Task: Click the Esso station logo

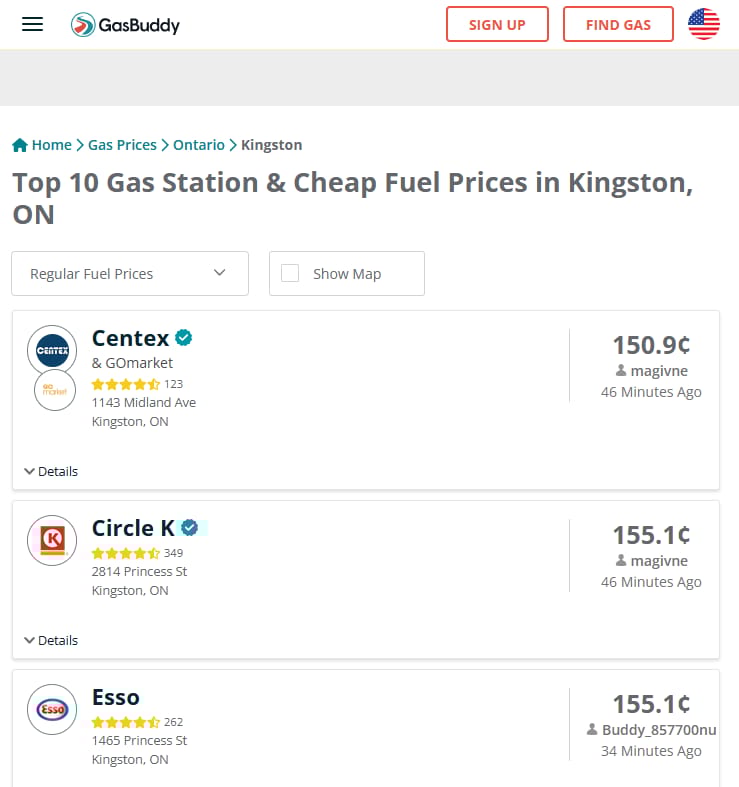Action: tap(52, 709)
